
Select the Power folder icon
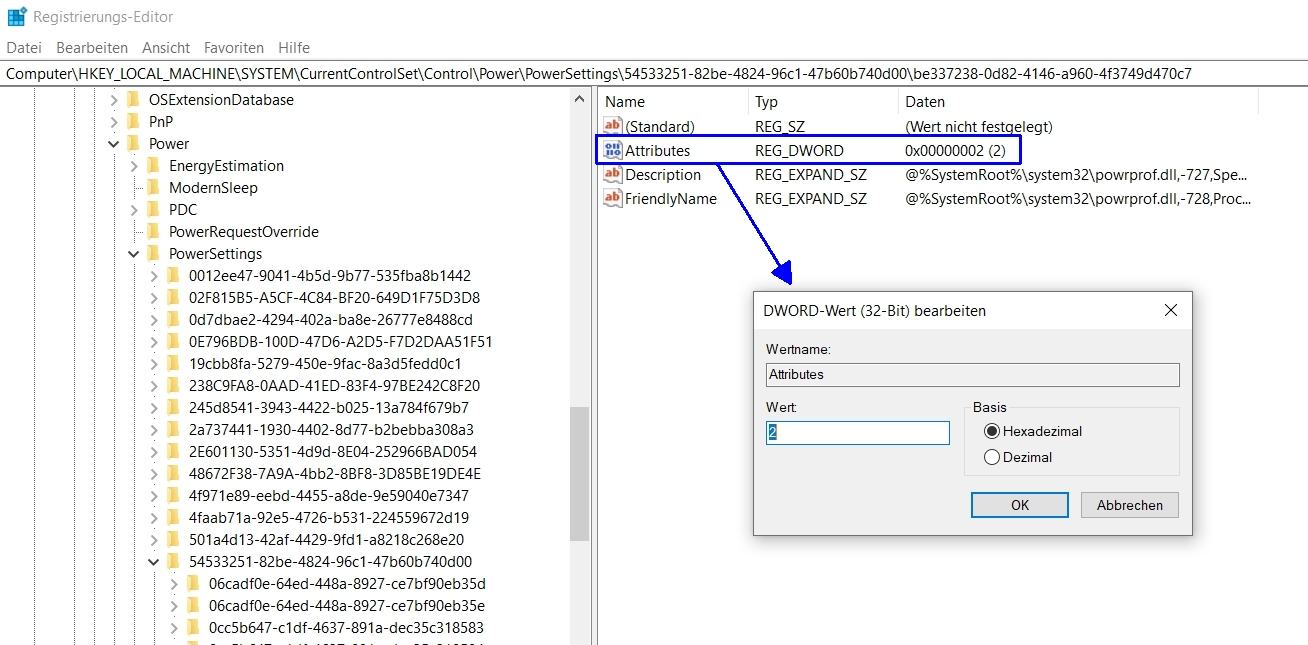134,144
